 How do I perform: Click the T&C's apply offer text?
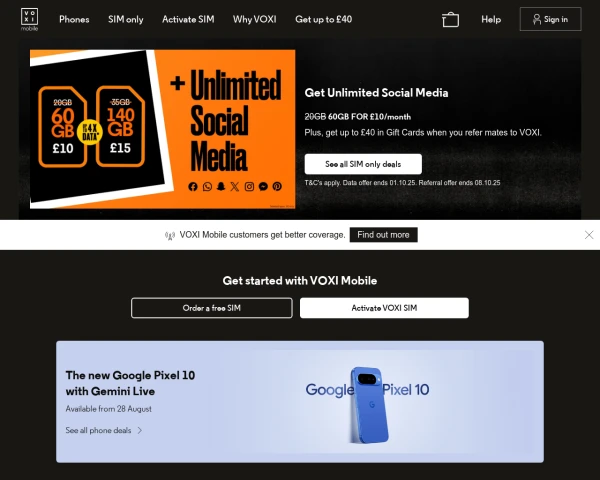pos(402,183)
